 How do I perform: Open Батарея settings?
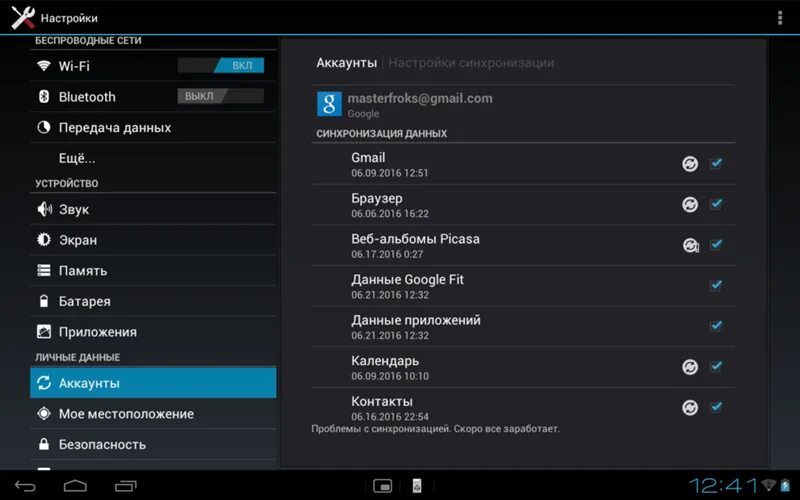[153, 301]
